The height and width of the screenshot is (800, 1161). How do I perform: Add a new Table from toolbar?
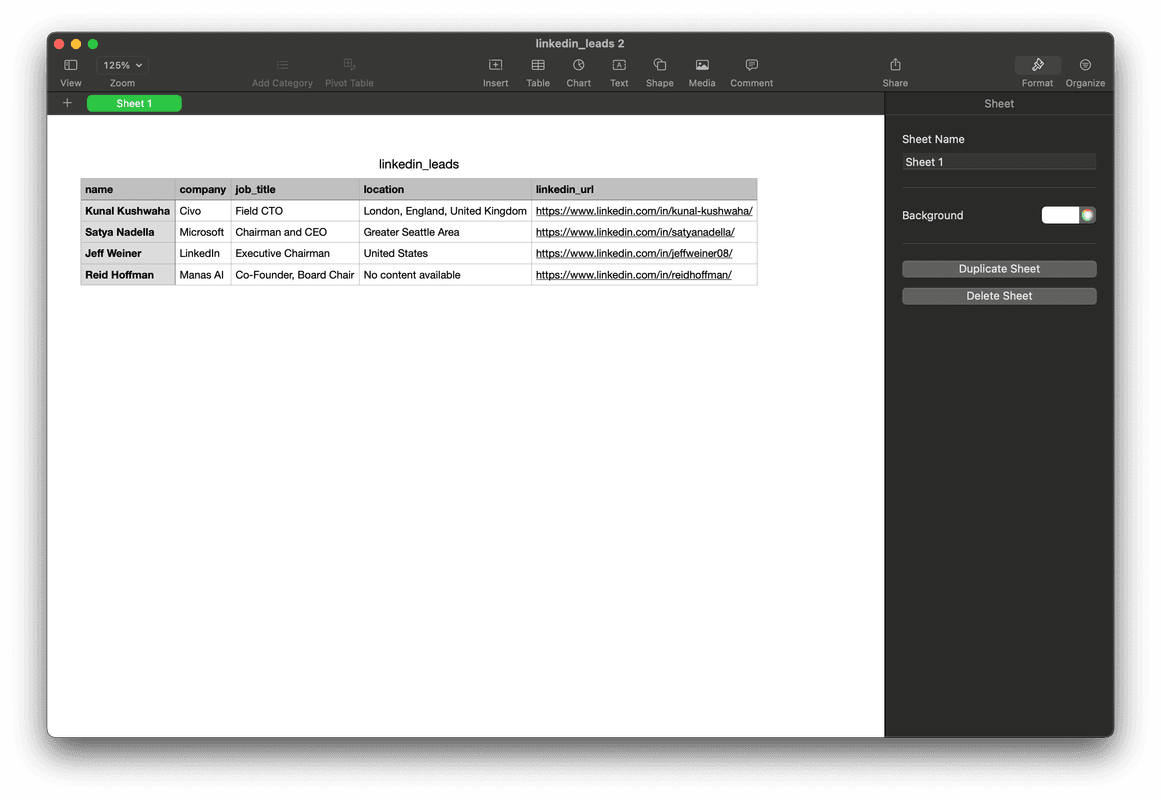coord(538,66)
